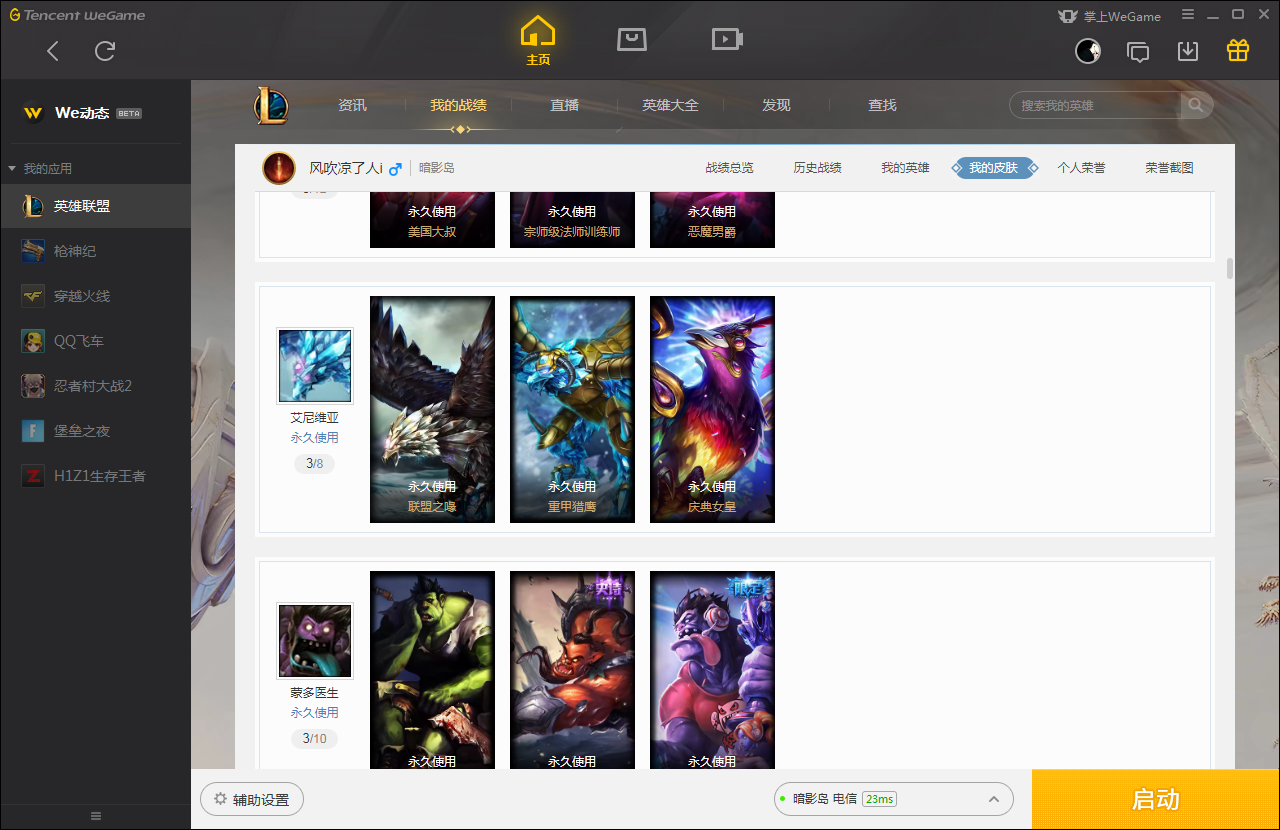Open the 重甲猎鹰 skin card

coord(572,409)
